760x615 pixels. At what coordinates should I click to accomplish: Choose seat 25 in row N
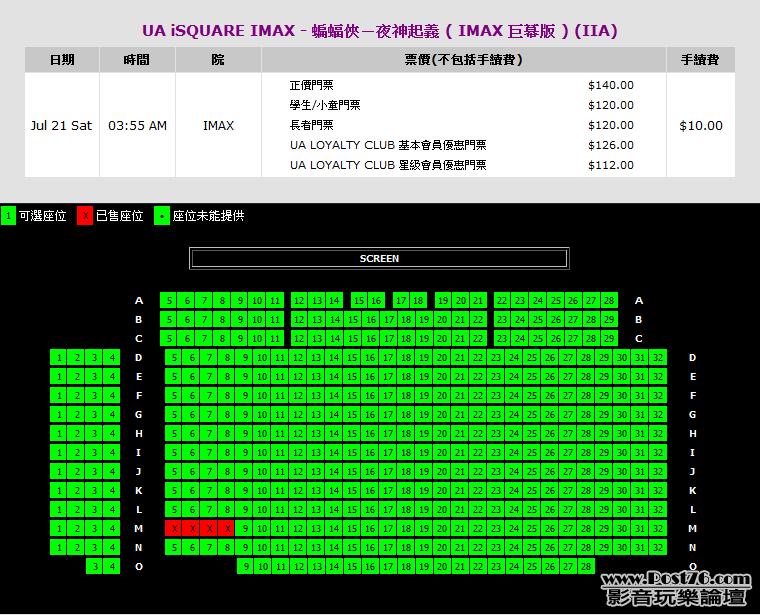tap(532, 547)
